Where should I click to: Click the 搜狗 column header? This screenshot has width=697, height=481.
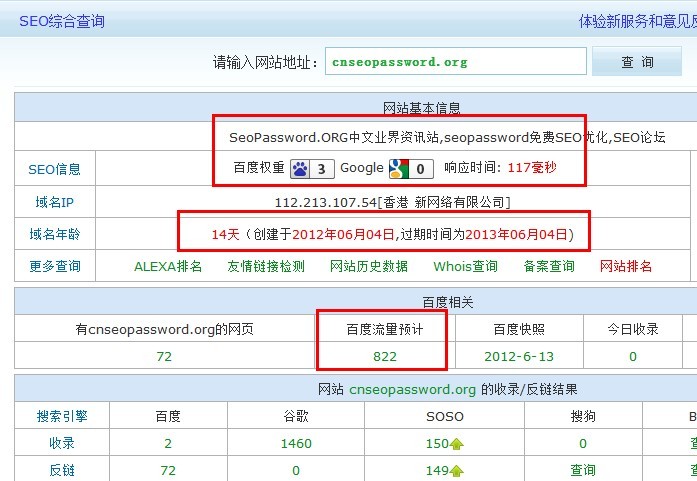click(583, 417)
